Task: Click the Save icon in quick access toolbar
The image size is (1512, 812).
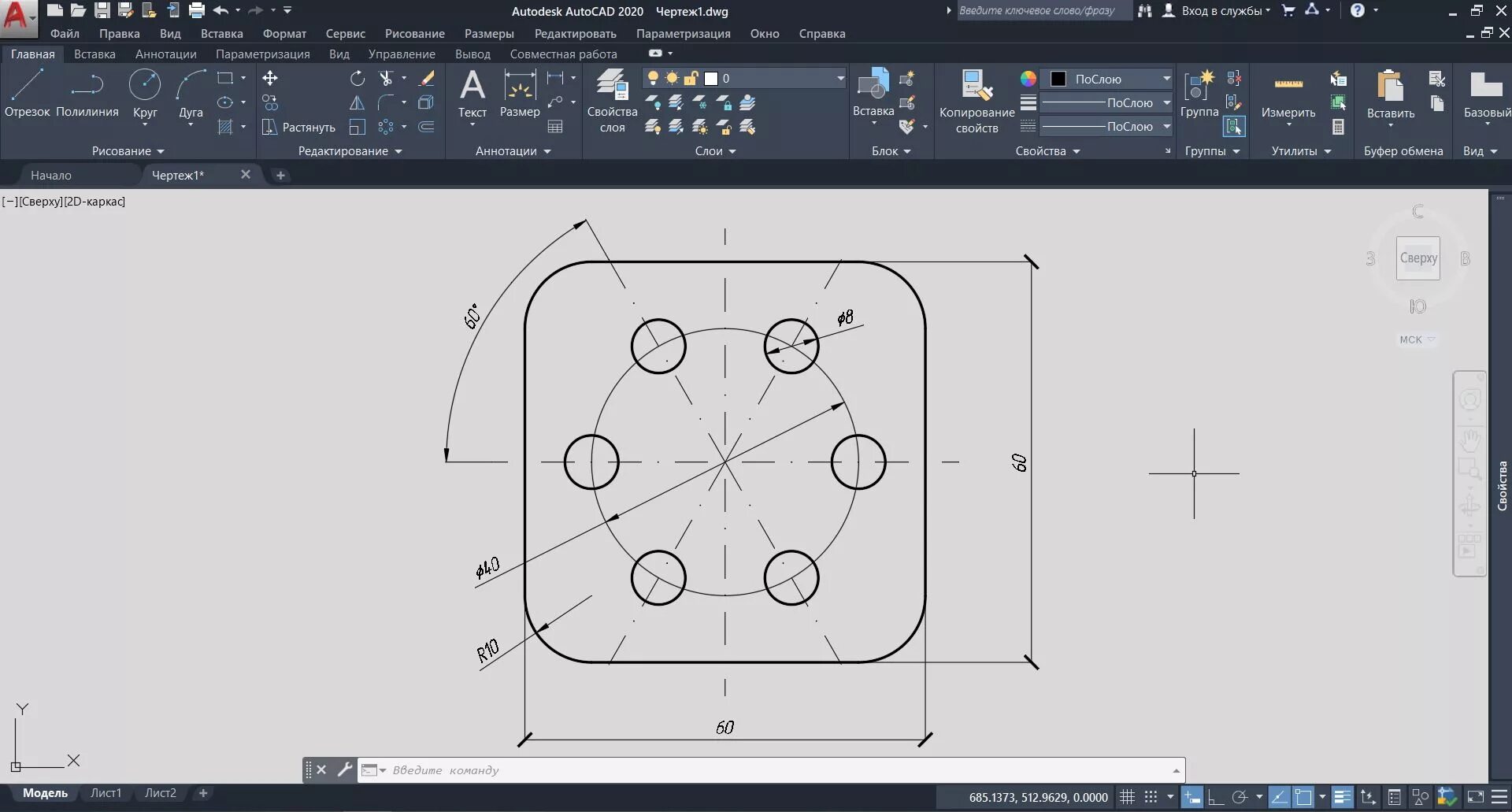Action: click(102, 10)
